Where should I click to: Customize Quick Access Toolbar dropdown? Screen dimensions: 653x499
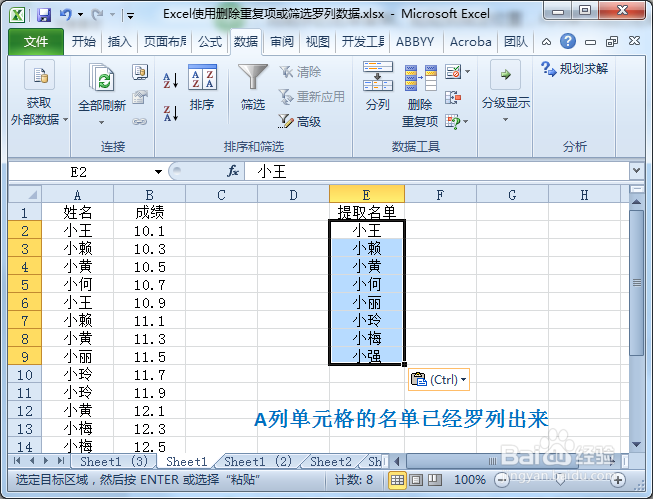point(130,16)
